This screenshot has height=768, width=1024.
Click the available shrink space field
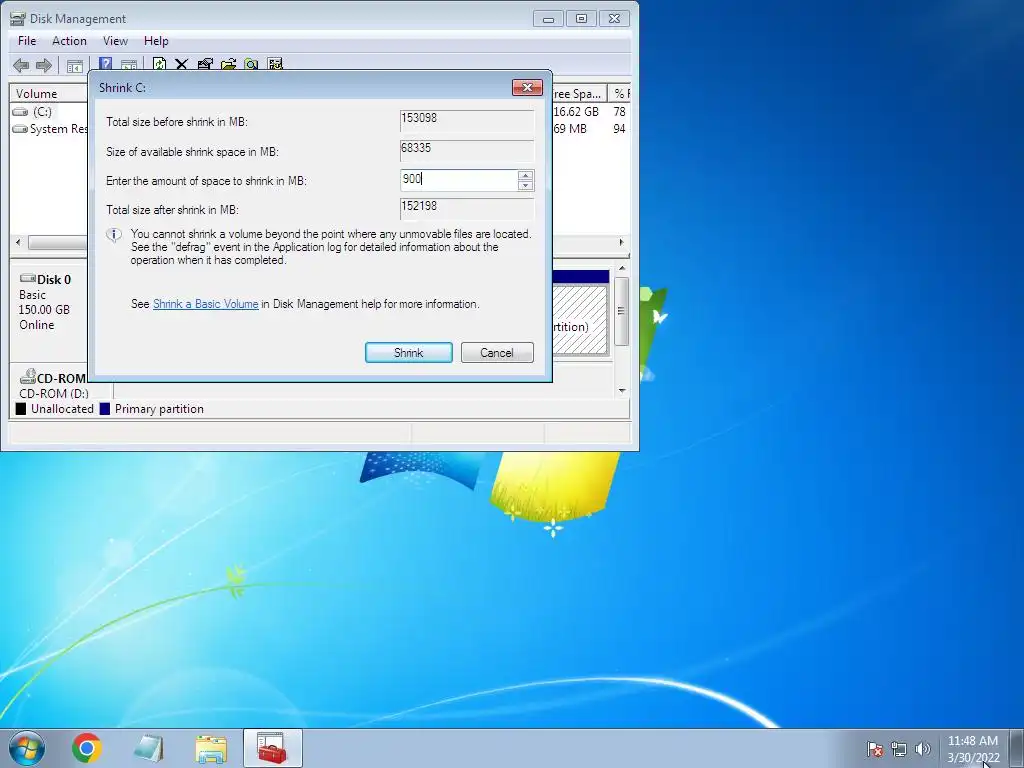pyautogui.click(x=466, y=151)
